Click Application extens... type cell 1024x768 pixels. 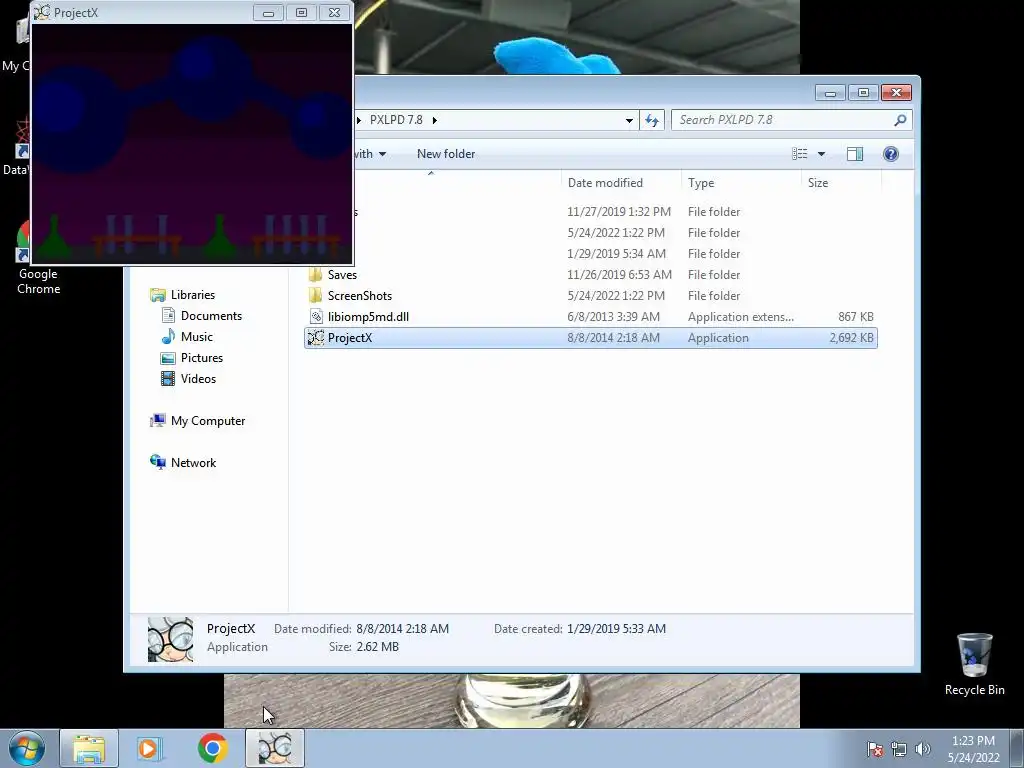741,317
